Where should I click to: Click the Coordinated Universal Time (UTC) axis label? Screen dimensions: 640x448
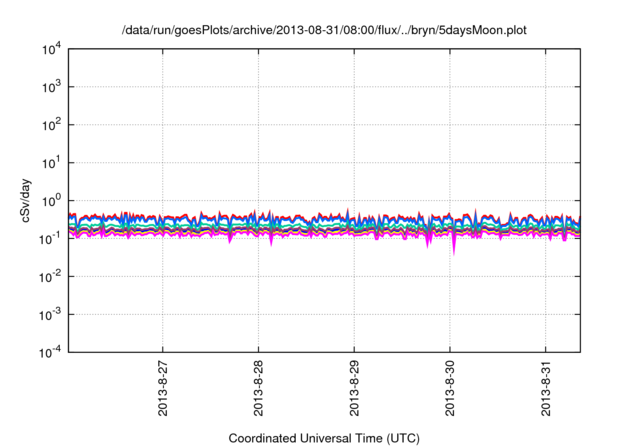coord(324,439)
